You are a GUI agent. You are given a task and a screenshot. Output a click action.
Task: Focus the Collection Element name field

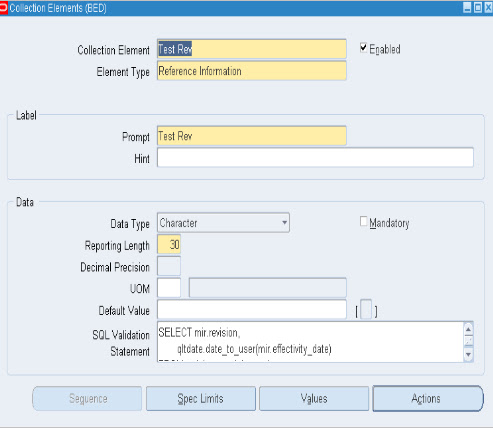click(252, 49)
